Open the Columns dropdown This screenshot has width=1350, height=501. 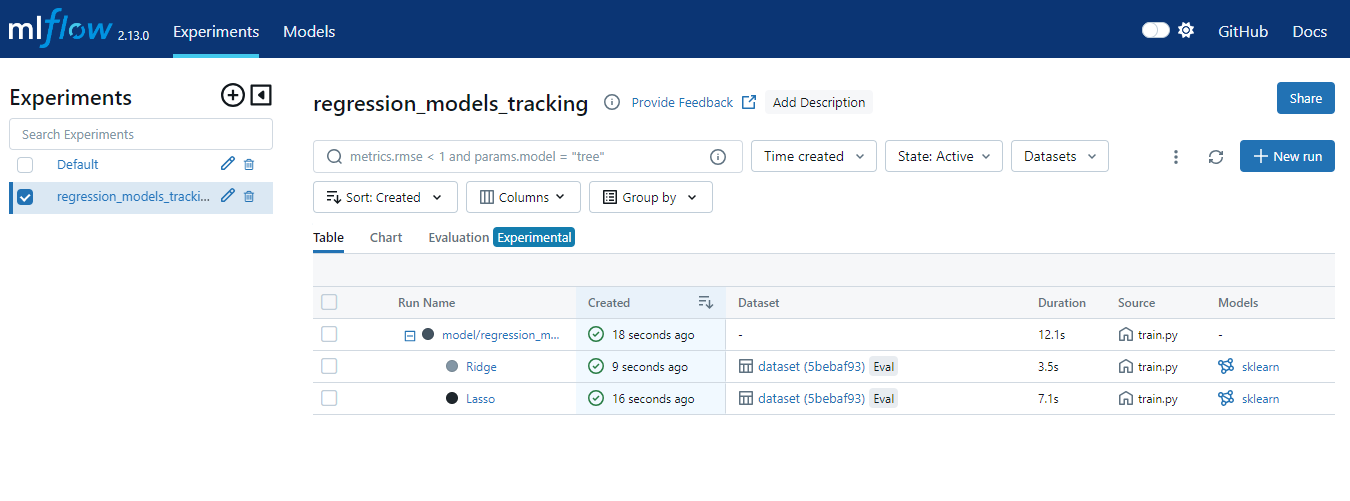coord(523,197)
